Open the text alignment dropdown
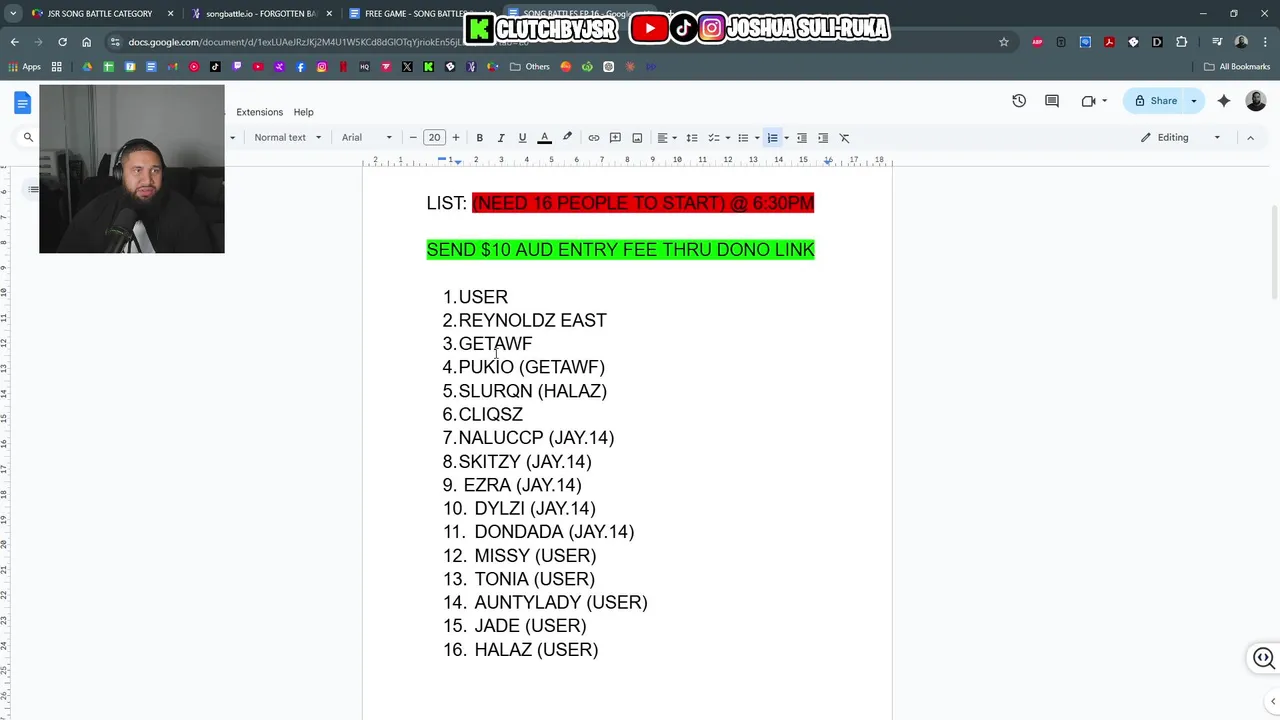The width and height of the screenshot is (1280, 720). [x=666, y=138]
